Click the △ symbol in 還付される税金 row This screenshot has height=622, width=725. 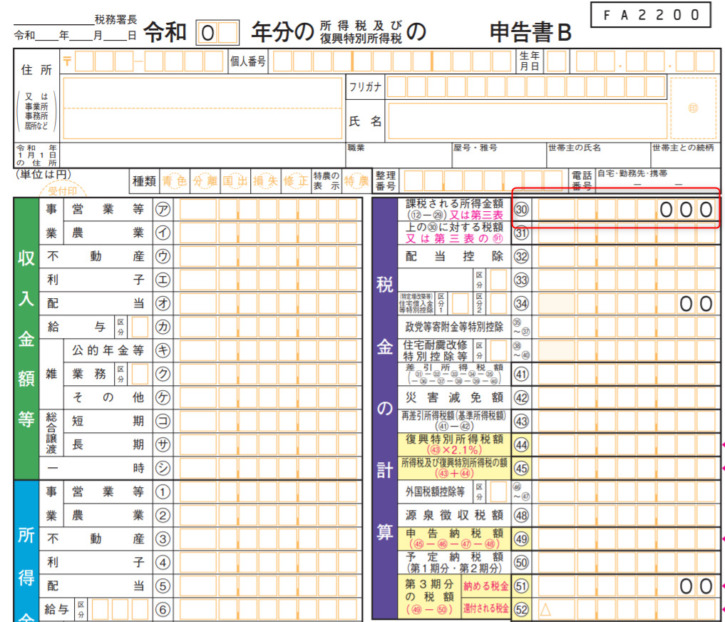546,609
